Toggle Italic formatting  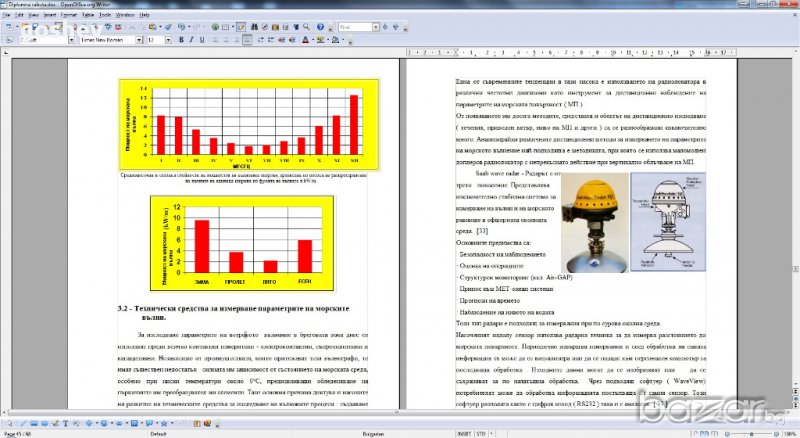click(x=191, y=40)
